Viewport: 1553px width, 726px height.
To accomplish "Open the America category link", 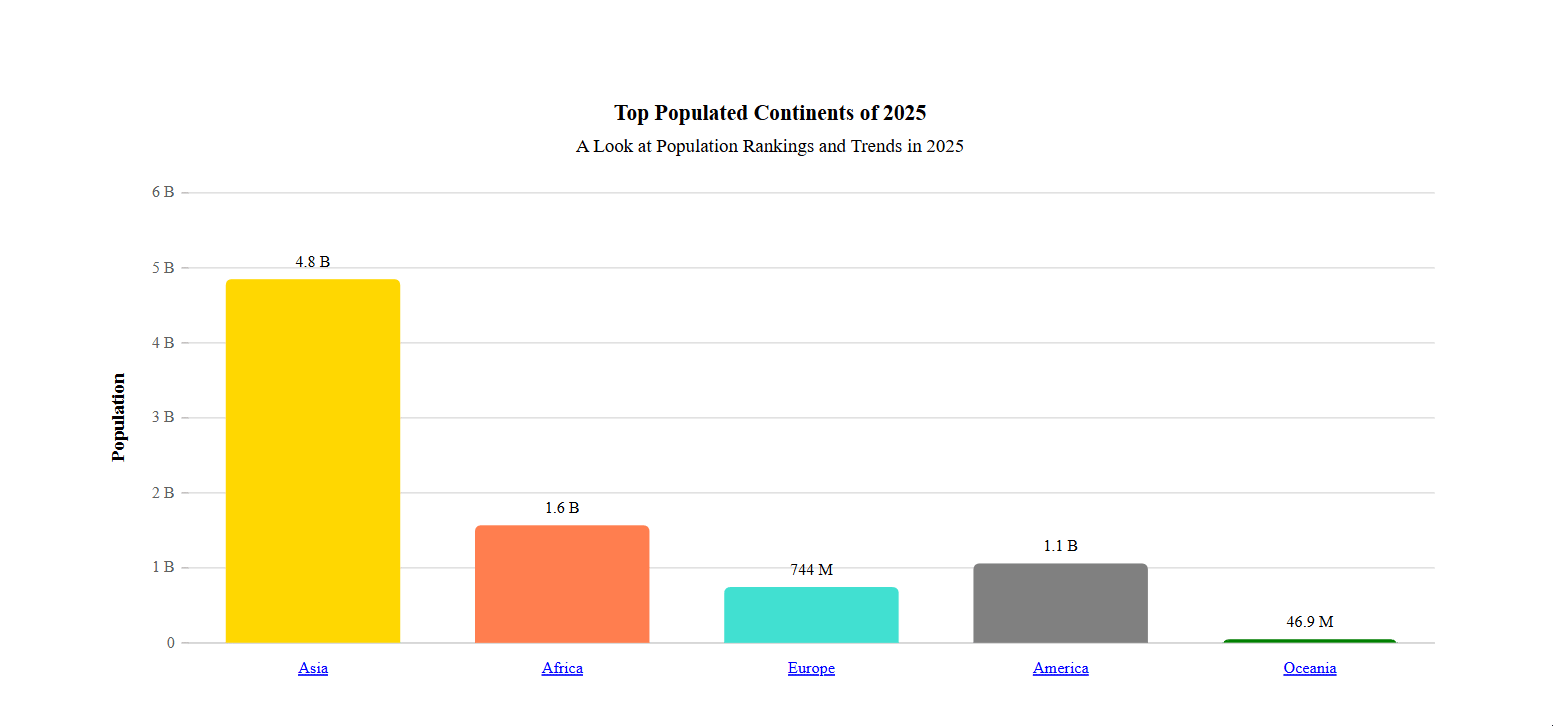I will [1060, 668].
